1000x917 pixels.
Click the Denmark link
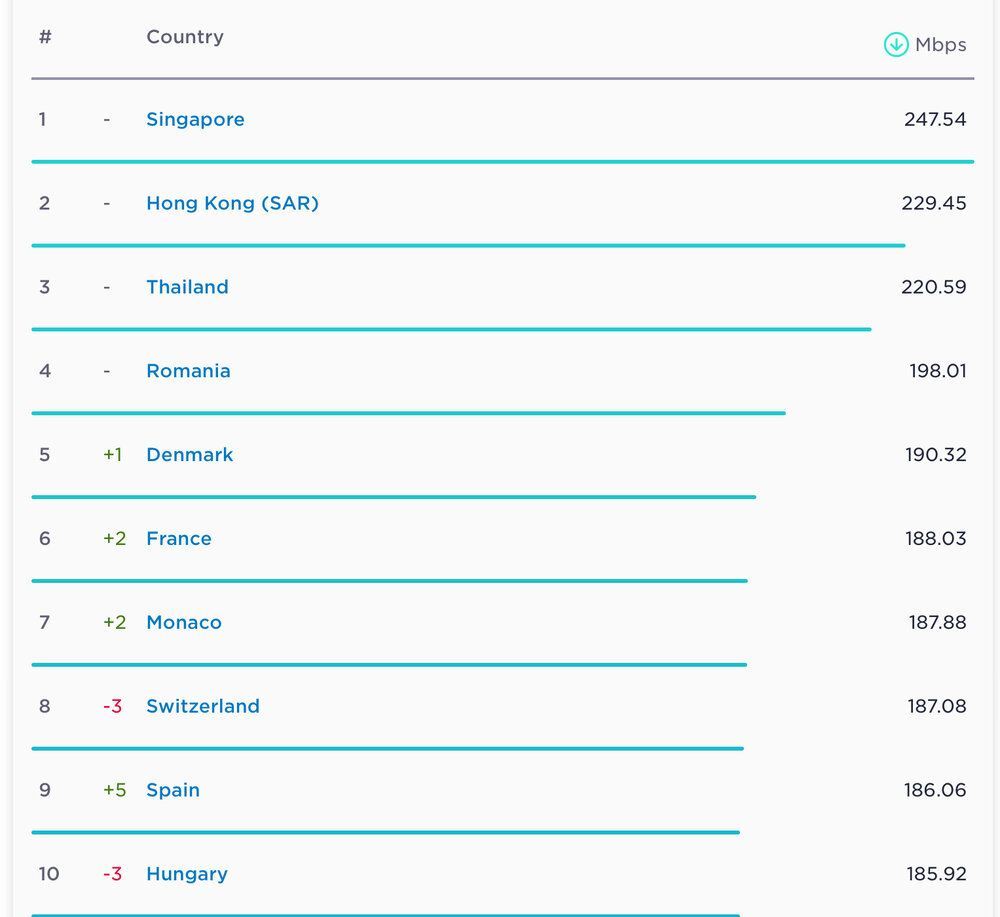[189, 455]
